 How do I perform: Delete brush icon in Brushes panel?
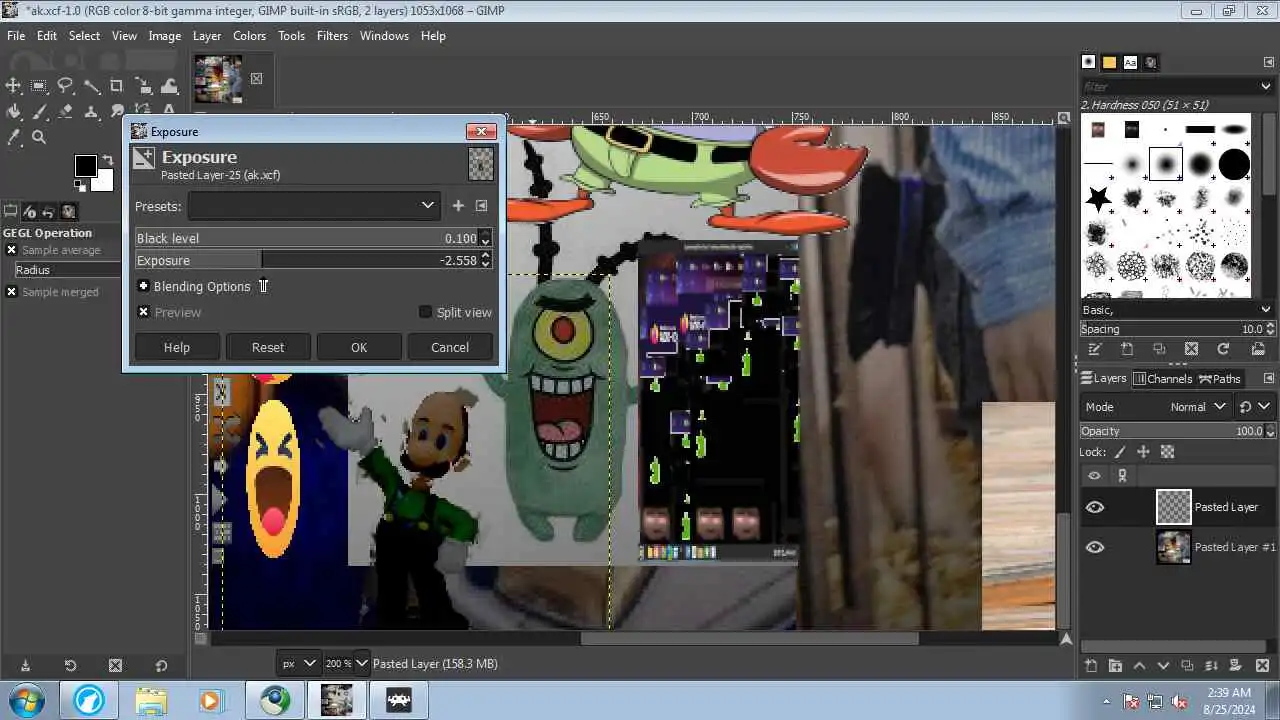point(1191,349)
